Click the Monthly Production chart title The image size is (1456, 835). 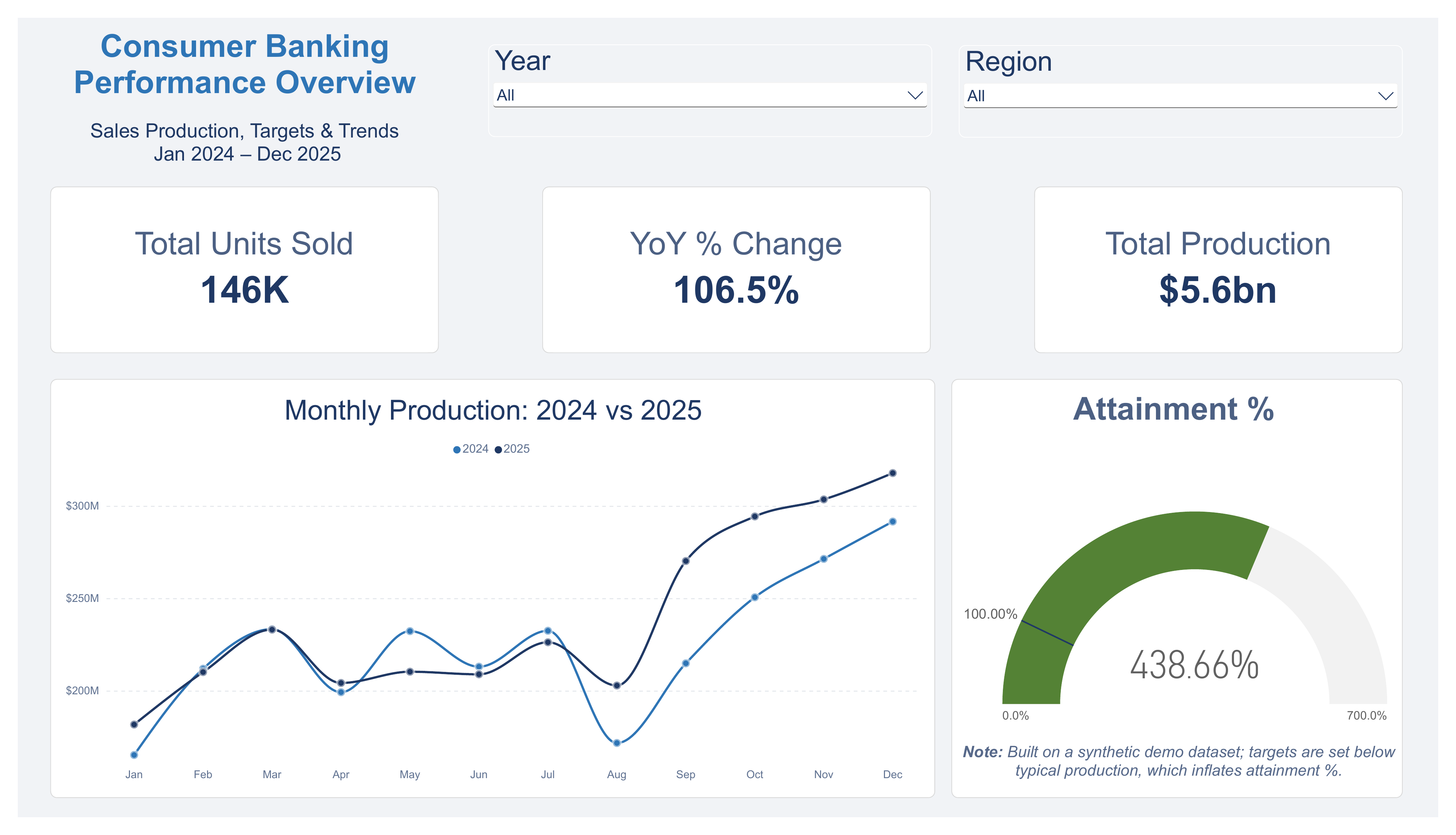493,411
